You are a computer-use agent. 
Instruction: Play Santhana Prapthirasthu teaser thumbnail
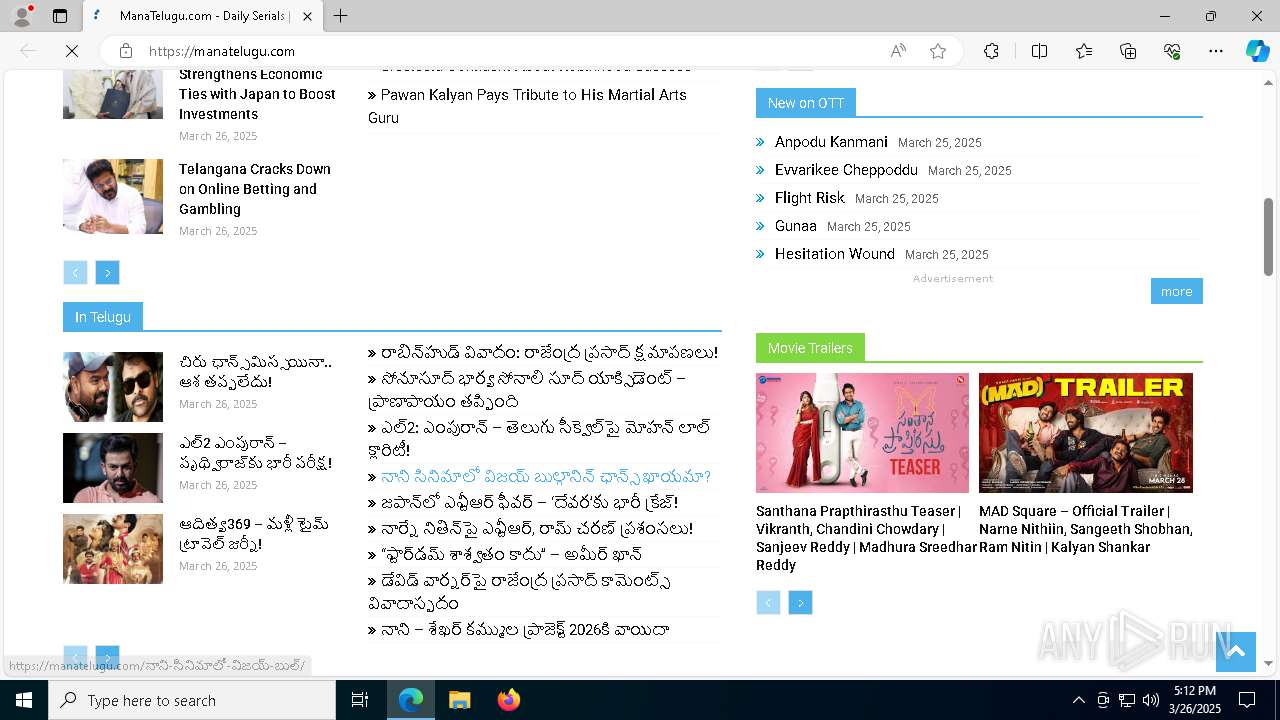pyautogui.click(x=862, y=433)
